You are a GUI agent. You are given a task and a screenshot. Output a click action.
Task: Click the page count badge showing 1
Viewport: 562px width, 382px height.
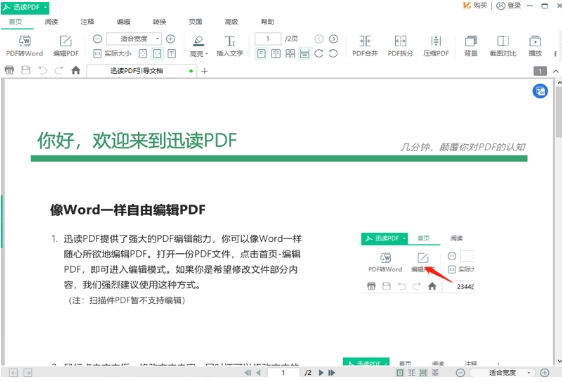pyautogui.click(x=540, y=71)
